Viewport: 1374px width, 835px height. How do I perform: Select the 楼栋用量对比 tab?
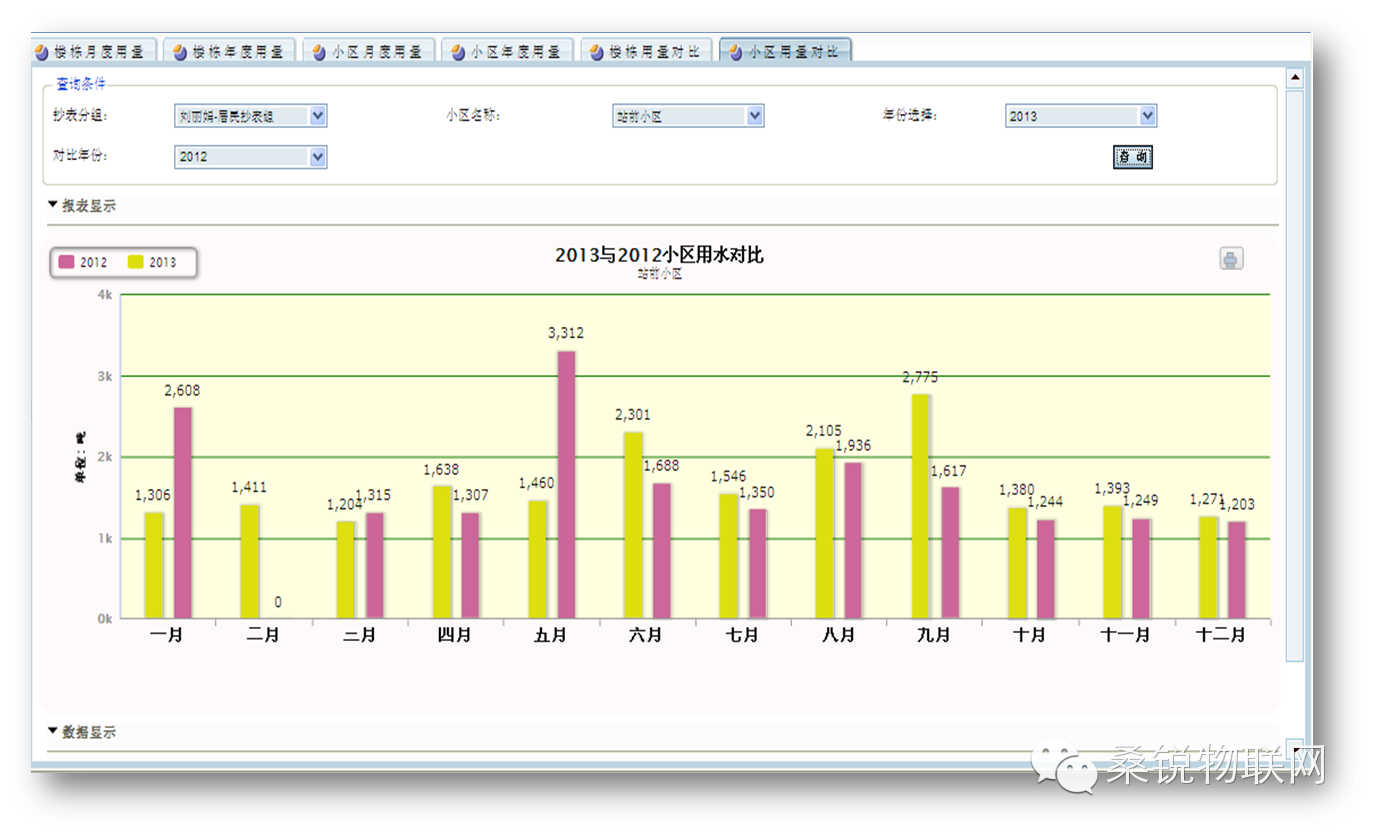coord(647,51)
